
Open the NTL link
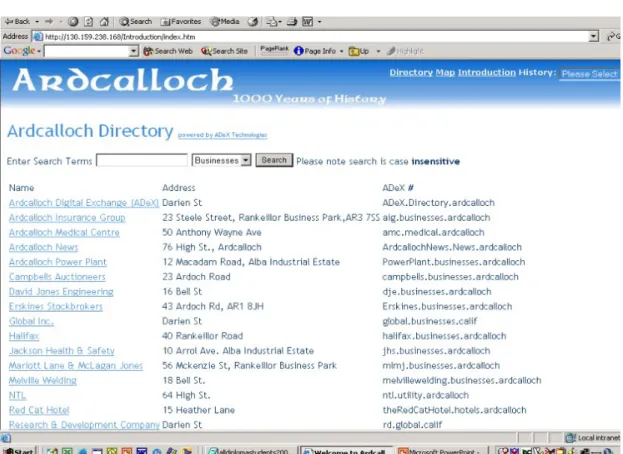coord(17,395)
